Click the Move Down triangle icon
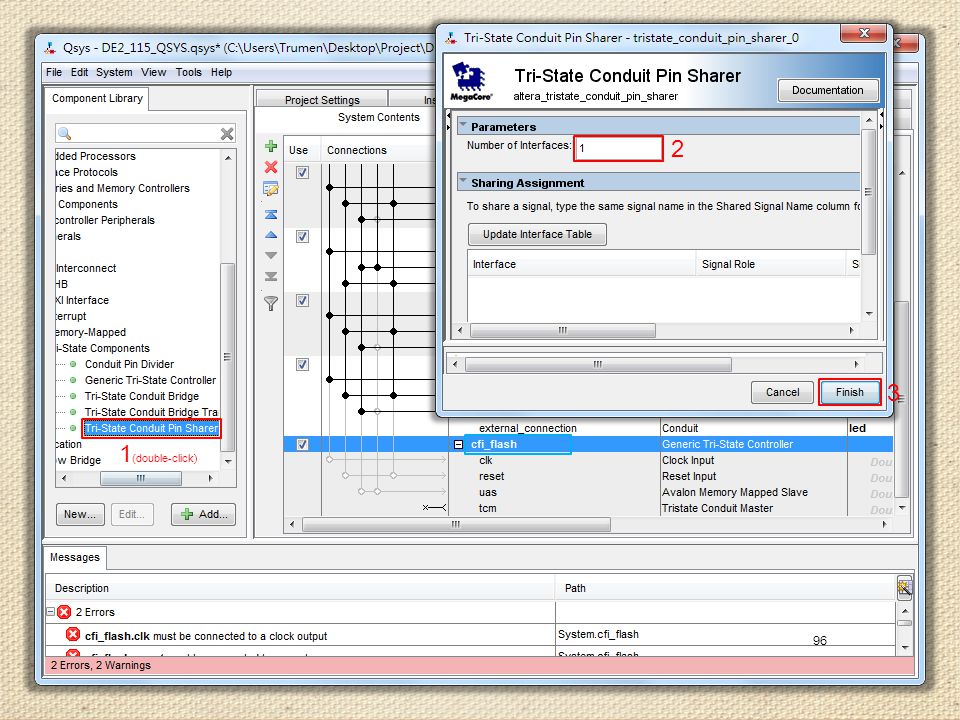 point(271,255)
